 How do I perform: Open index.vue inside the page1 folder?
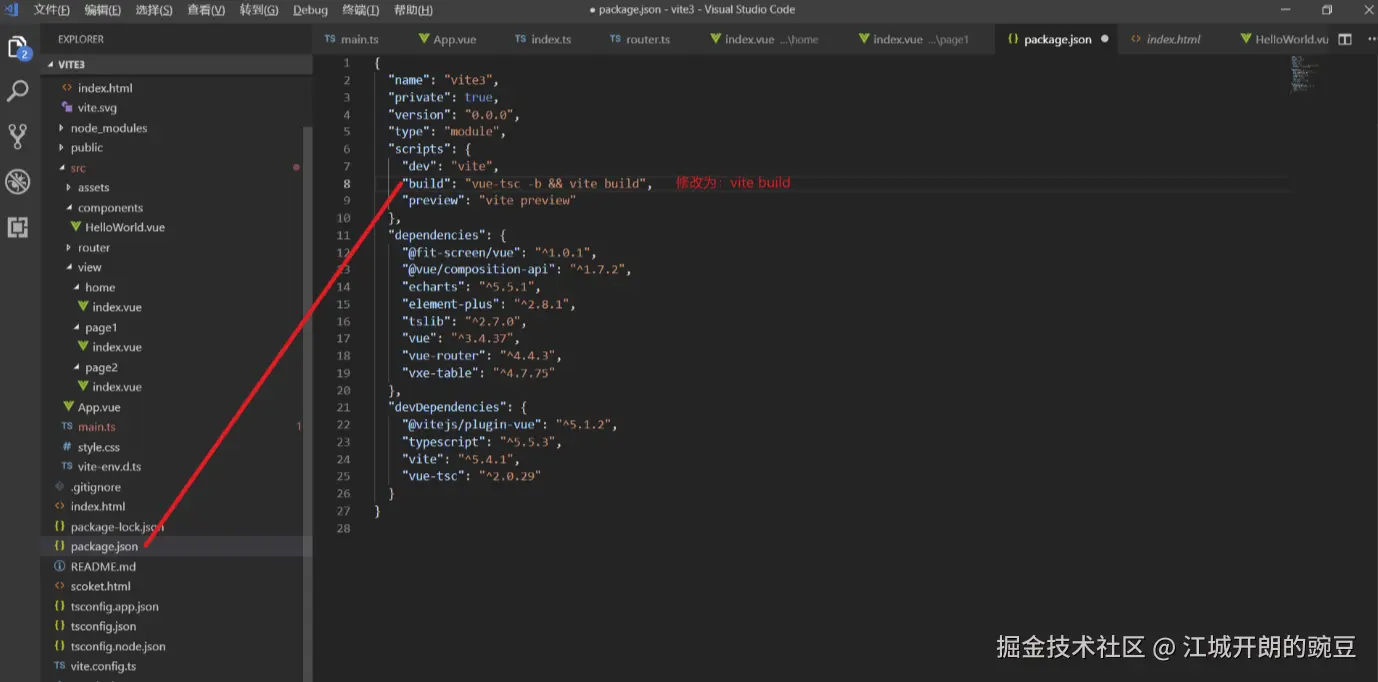[117, 347]
